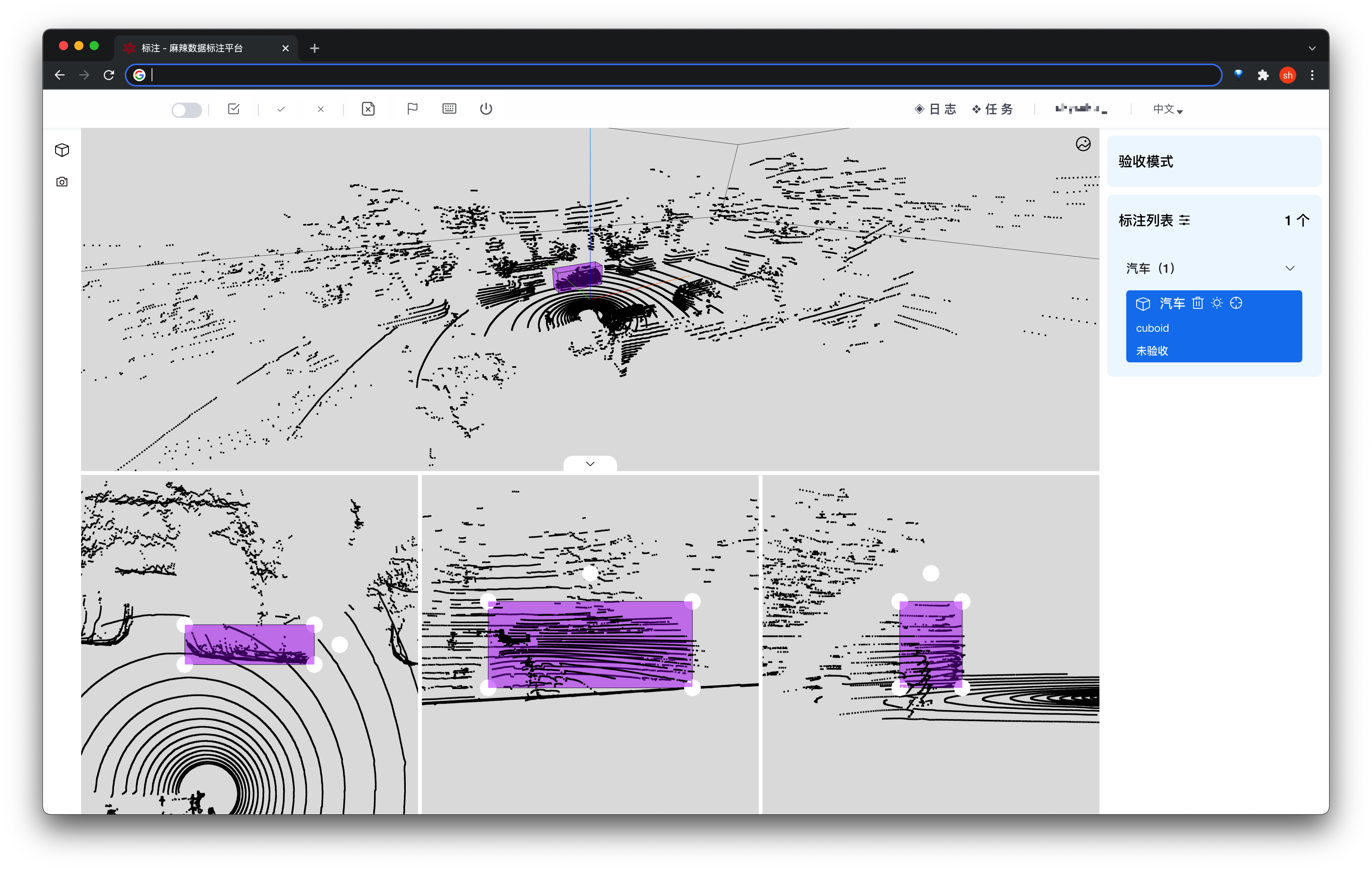Open 标注列表 filter settings icon

click(x=1184, y=221)
